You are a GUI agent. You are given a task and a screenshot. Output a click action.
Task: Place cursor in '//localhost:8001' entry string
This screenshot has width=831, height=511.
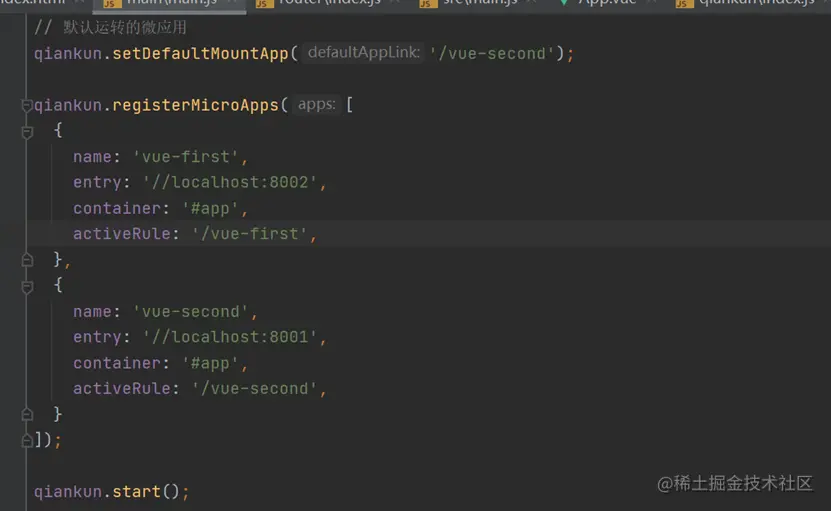tap(230, 337)
